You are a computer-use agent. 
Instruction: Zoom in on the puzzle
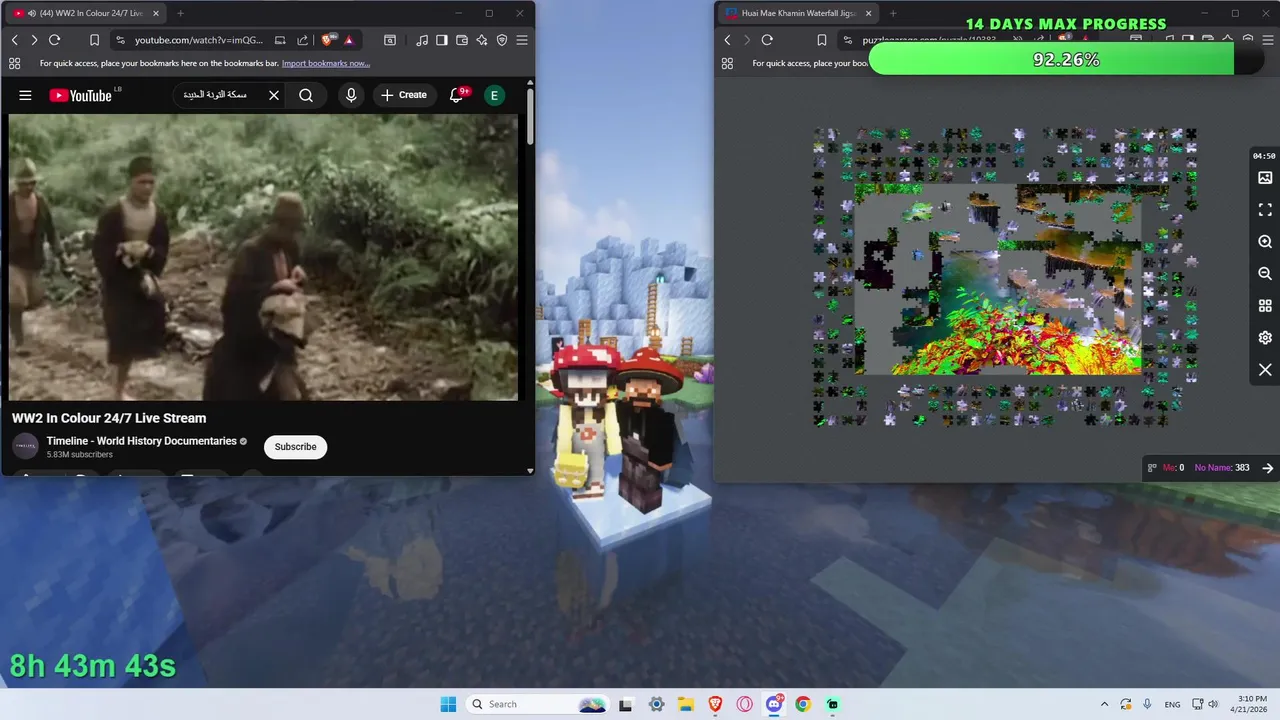coord(1265,242)
